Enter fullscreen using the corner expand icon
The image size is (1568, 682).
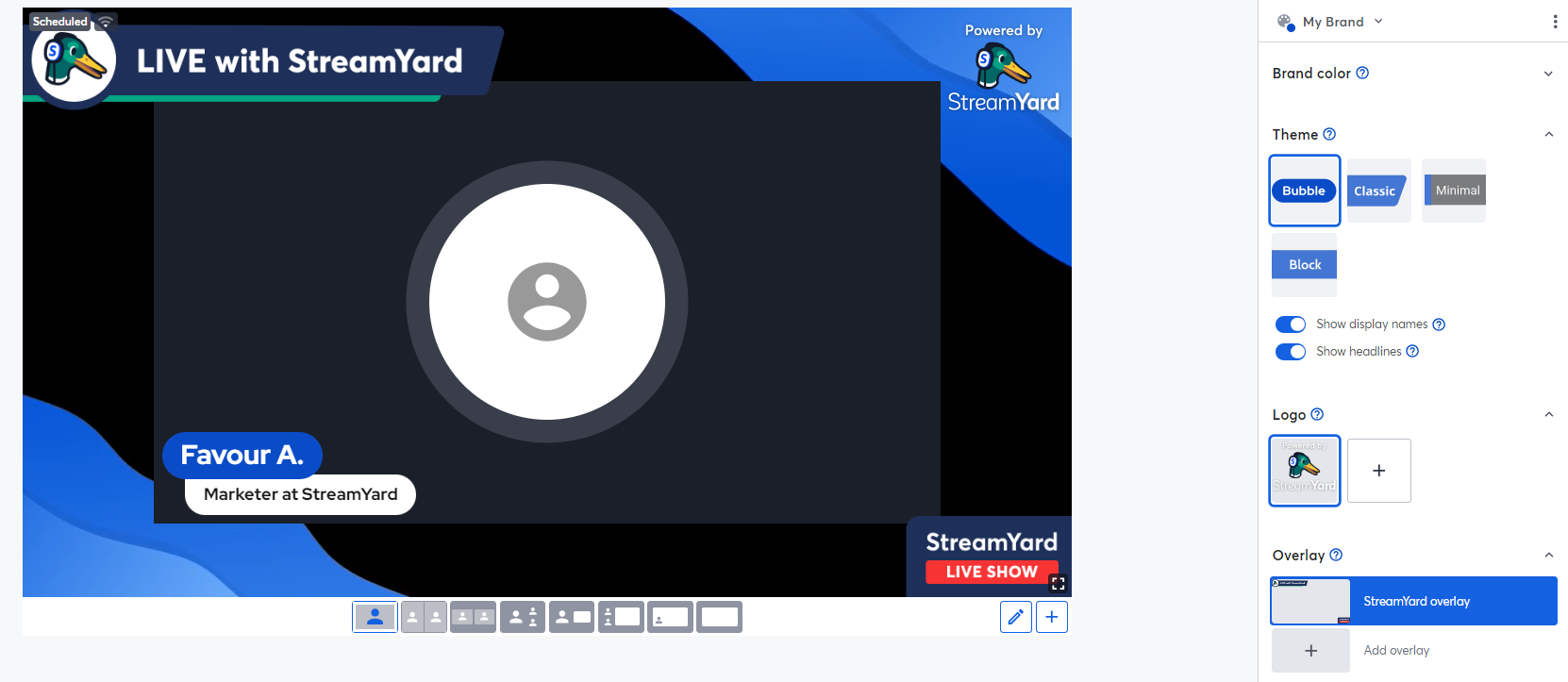click(x=1058, y=583)
